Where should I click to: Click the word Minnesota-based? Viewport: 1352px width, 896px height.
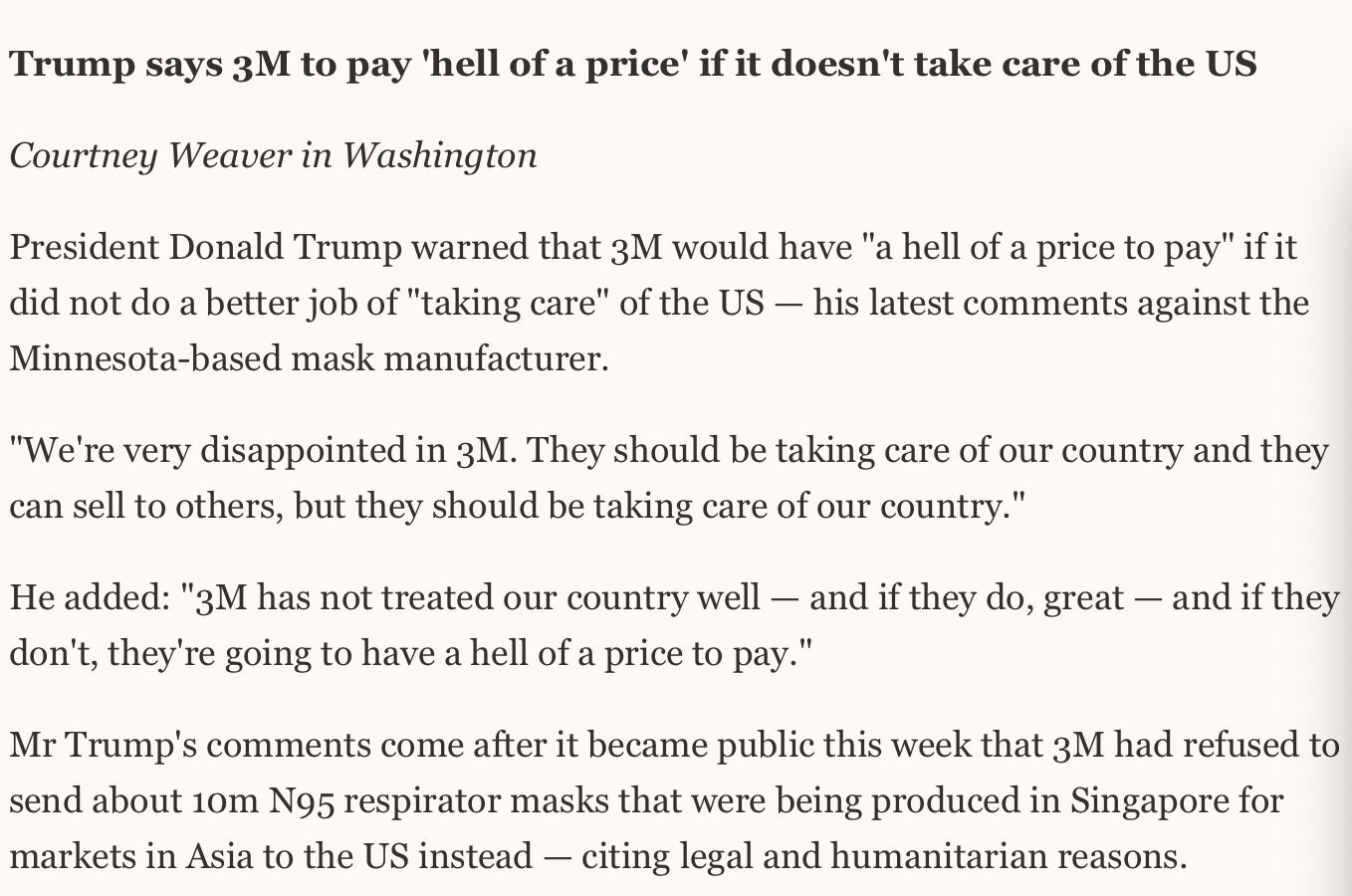coord(145,357)
